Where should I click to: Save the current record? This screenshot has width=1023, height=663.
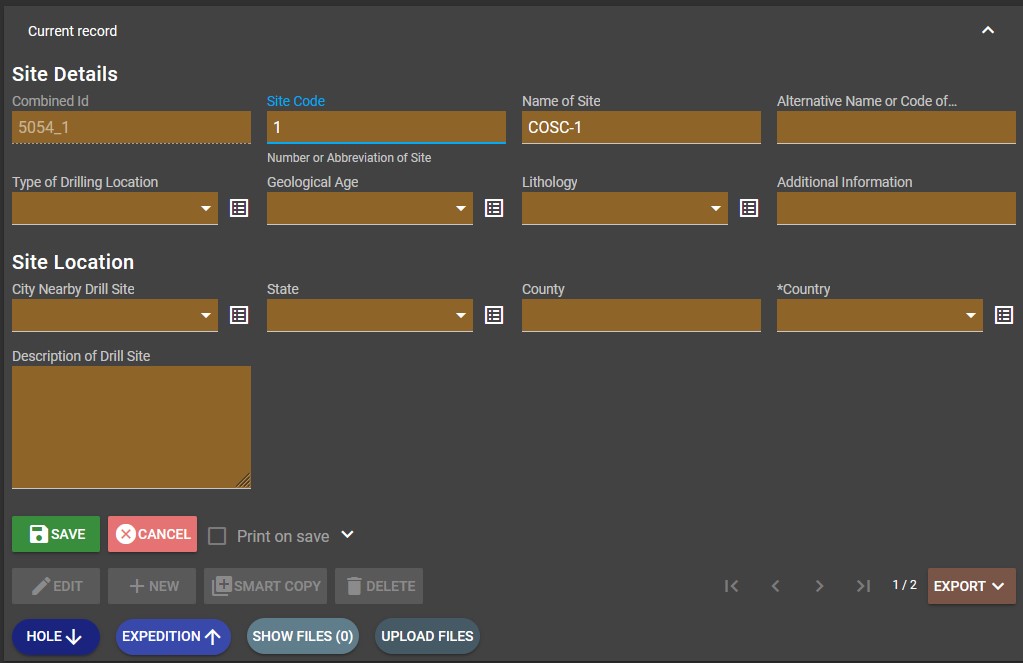coord(55,533)
